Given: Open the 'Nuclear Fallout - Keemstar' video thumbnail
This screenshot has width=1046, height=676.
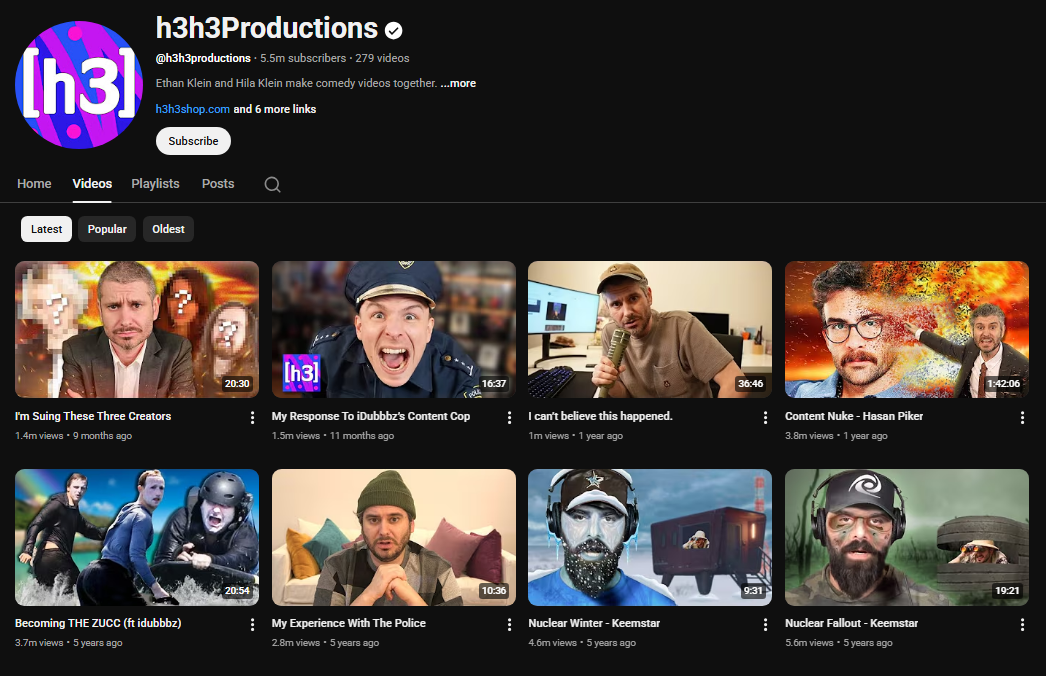Looking at the screenshot, I should coord(906,537).
